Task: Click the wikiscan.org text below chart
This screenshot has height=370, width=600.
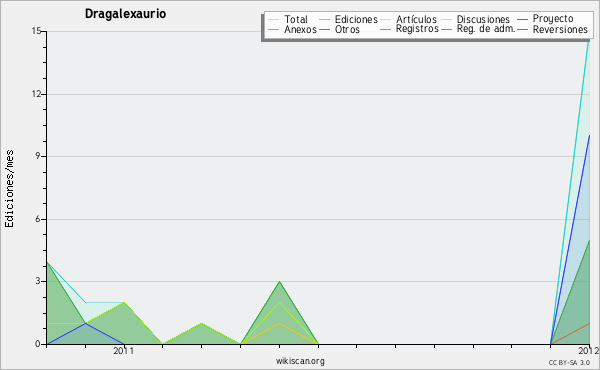Action: coord(300,361)
